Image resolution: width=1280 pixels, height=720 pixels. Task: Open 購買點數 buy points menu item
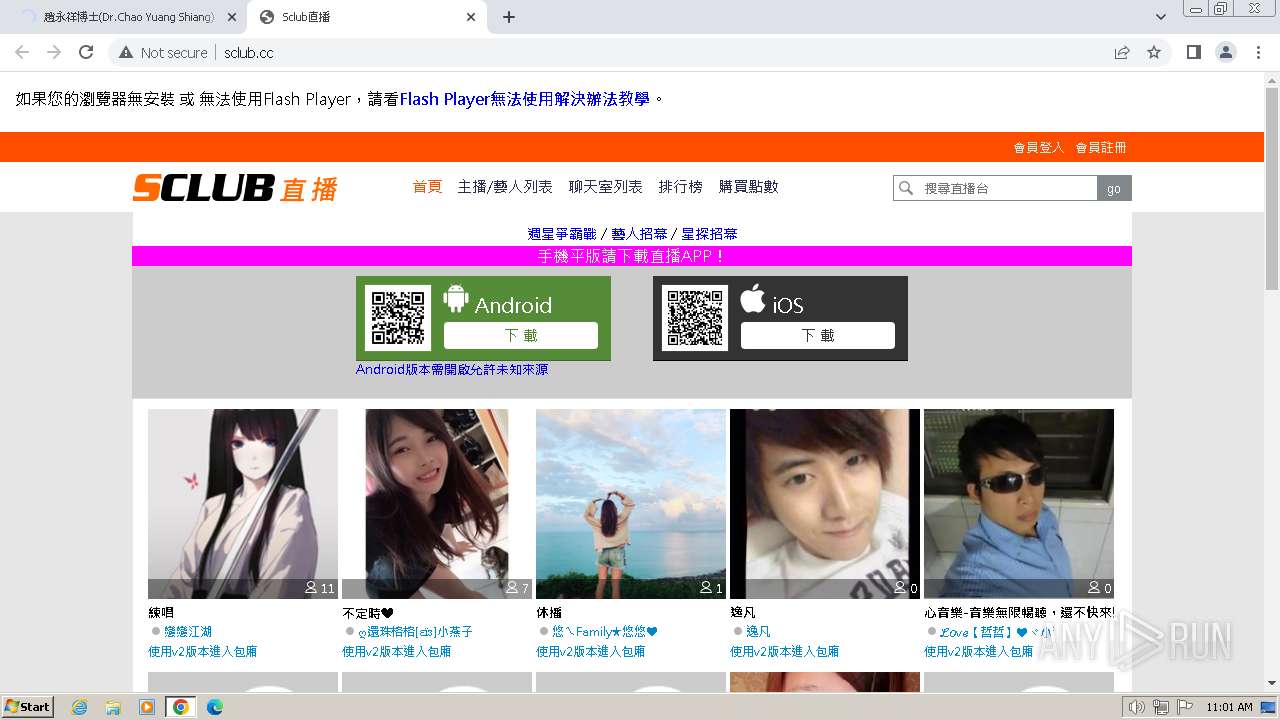pos(748,187)
